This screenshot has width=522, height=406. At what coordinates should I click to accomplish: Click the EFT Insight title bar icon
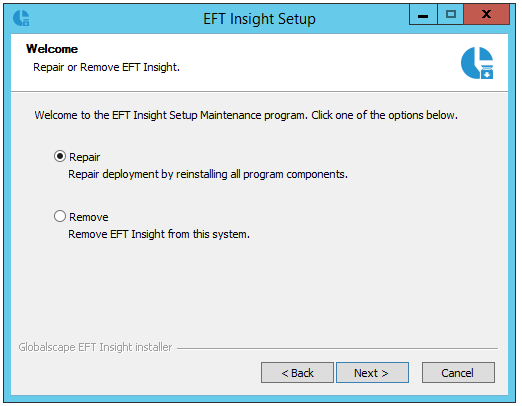(21, 18)
